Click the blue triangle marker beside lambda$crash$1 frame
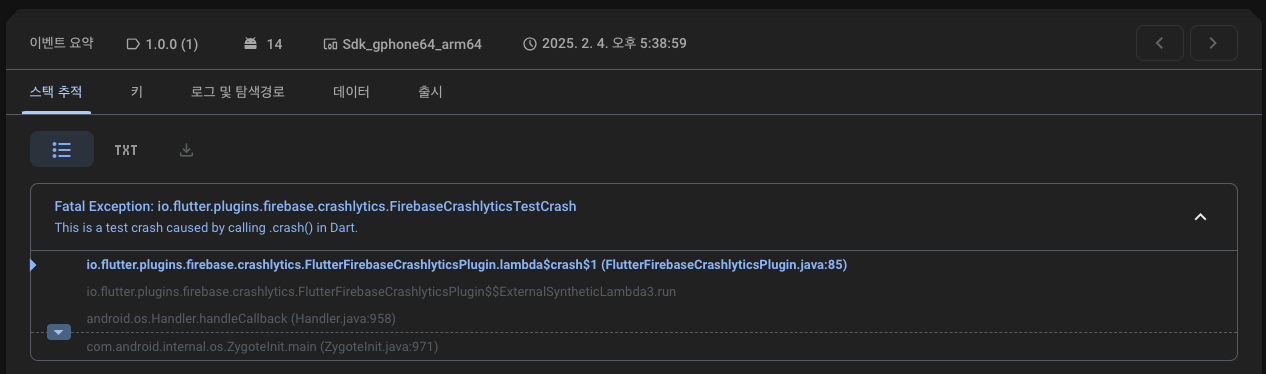 click(x=34, y=265)
